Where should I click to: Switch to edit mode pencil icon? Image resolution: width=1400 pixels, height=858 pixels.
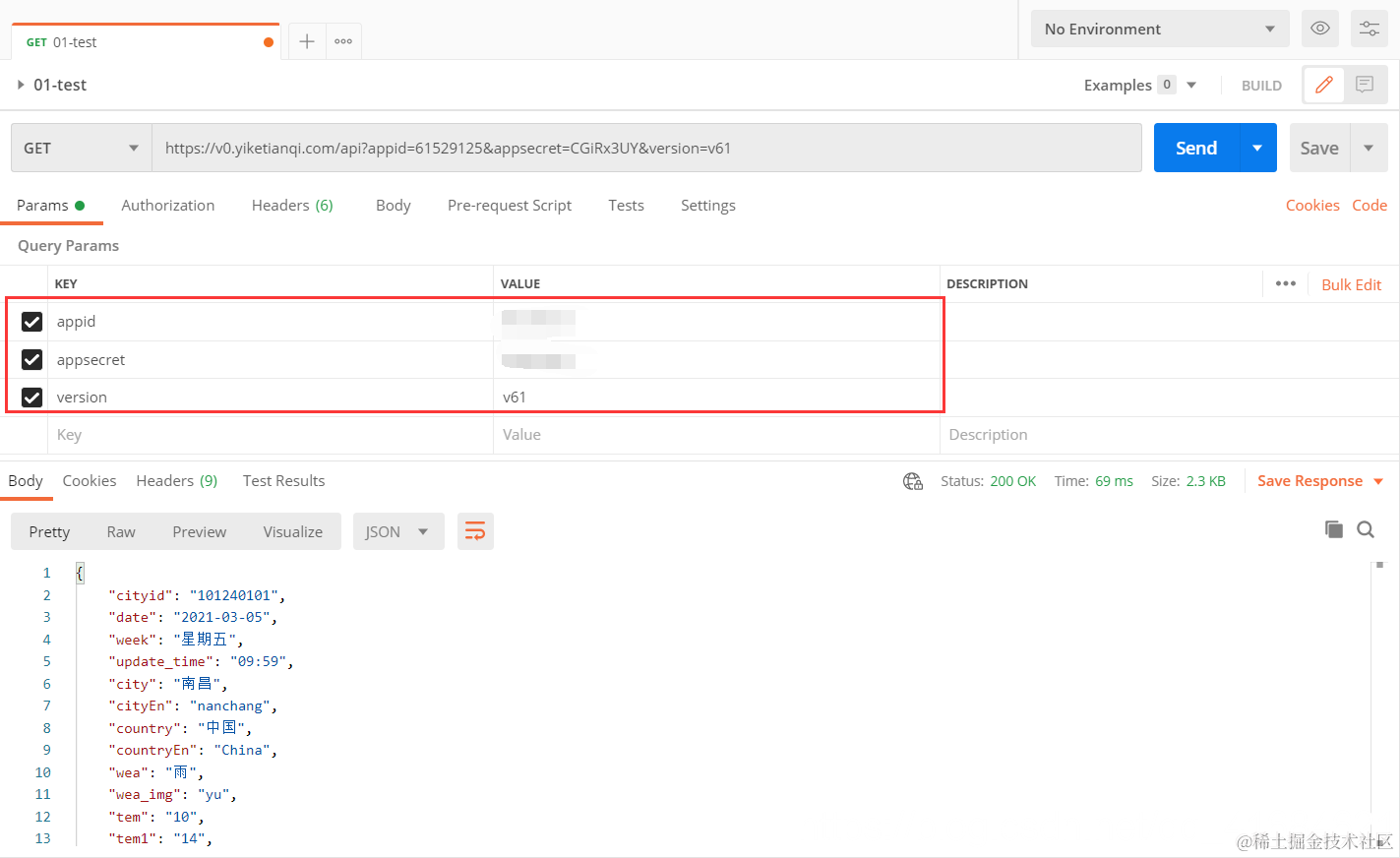click(x=1324, y=85)
